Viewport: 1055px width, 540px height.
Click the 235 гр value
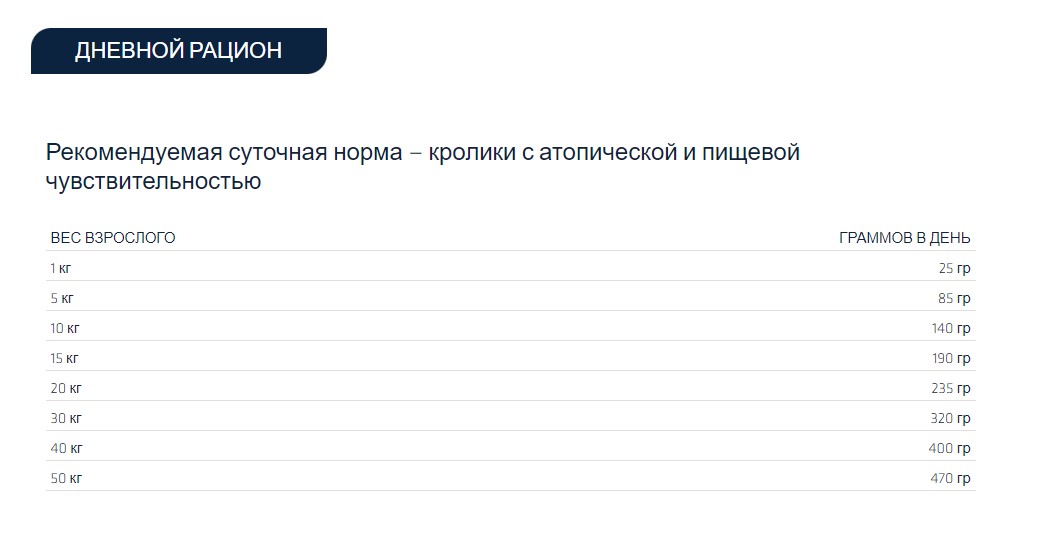tap(951, 388)
